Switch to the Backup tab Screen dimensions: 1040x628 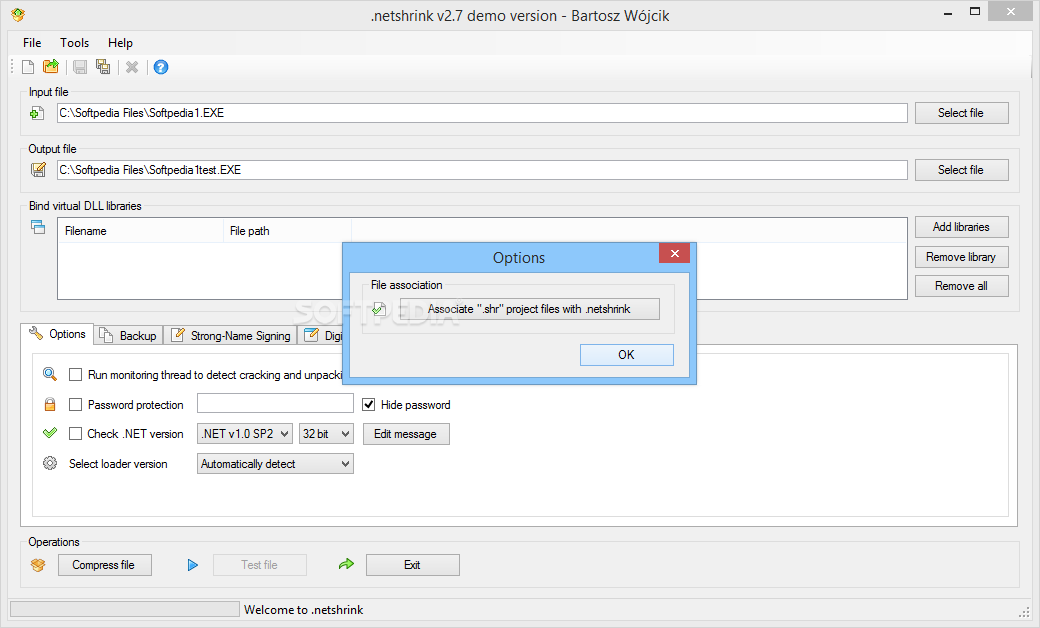pyautogui.click(x=129, y=336)
